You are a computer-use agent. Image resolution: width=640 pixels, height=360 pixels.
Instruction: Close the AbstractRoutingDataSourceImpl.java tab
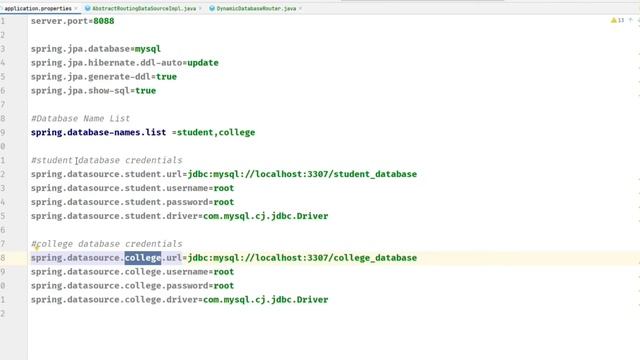[200, 8]
